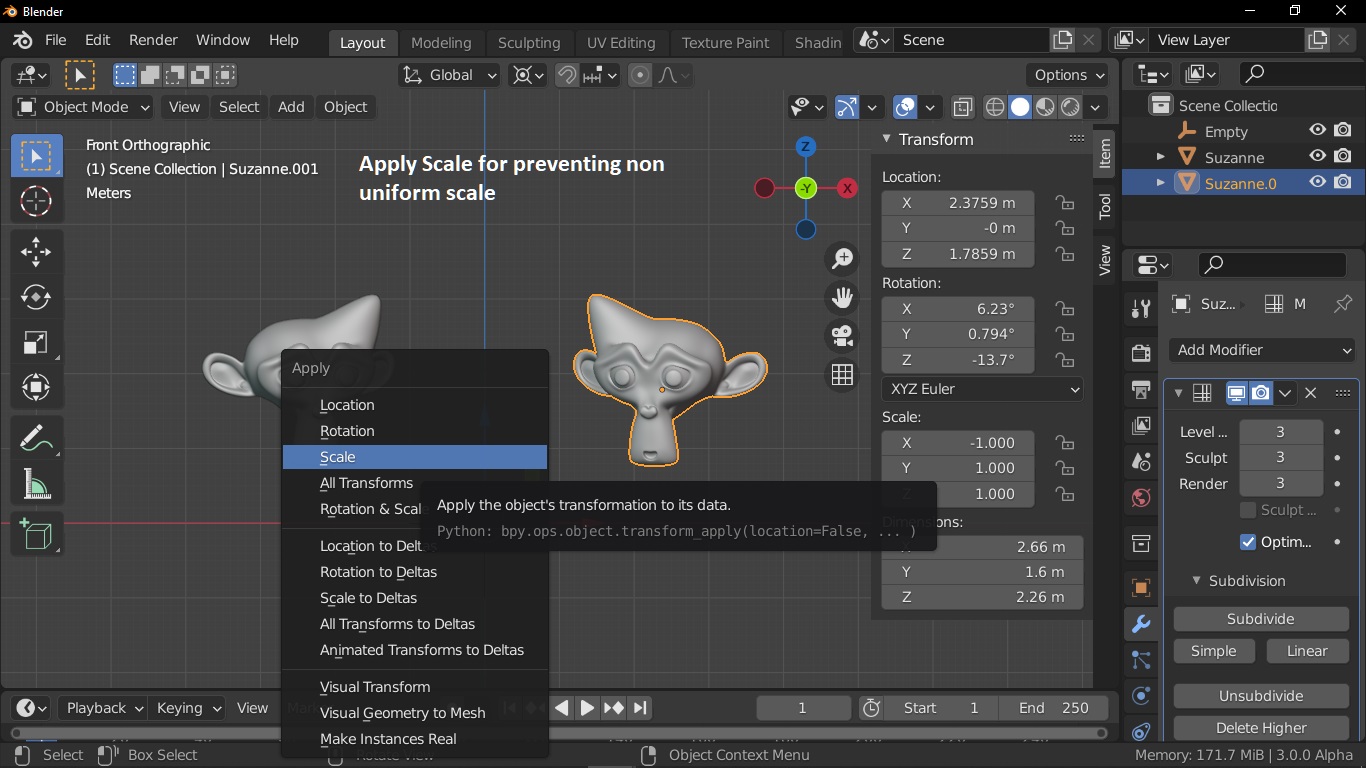Viewport: 1366px width, 768px height.
Task: Select the Annotate pencil tool
Action: click(x=36, y=439)
